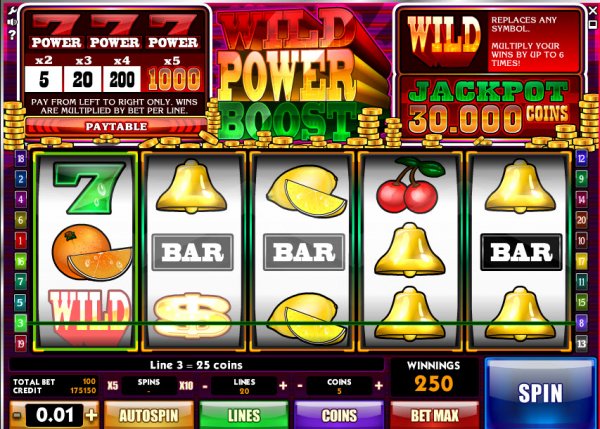
Task: Choose the X10 autospin option
Action: (x=186, y=386)
